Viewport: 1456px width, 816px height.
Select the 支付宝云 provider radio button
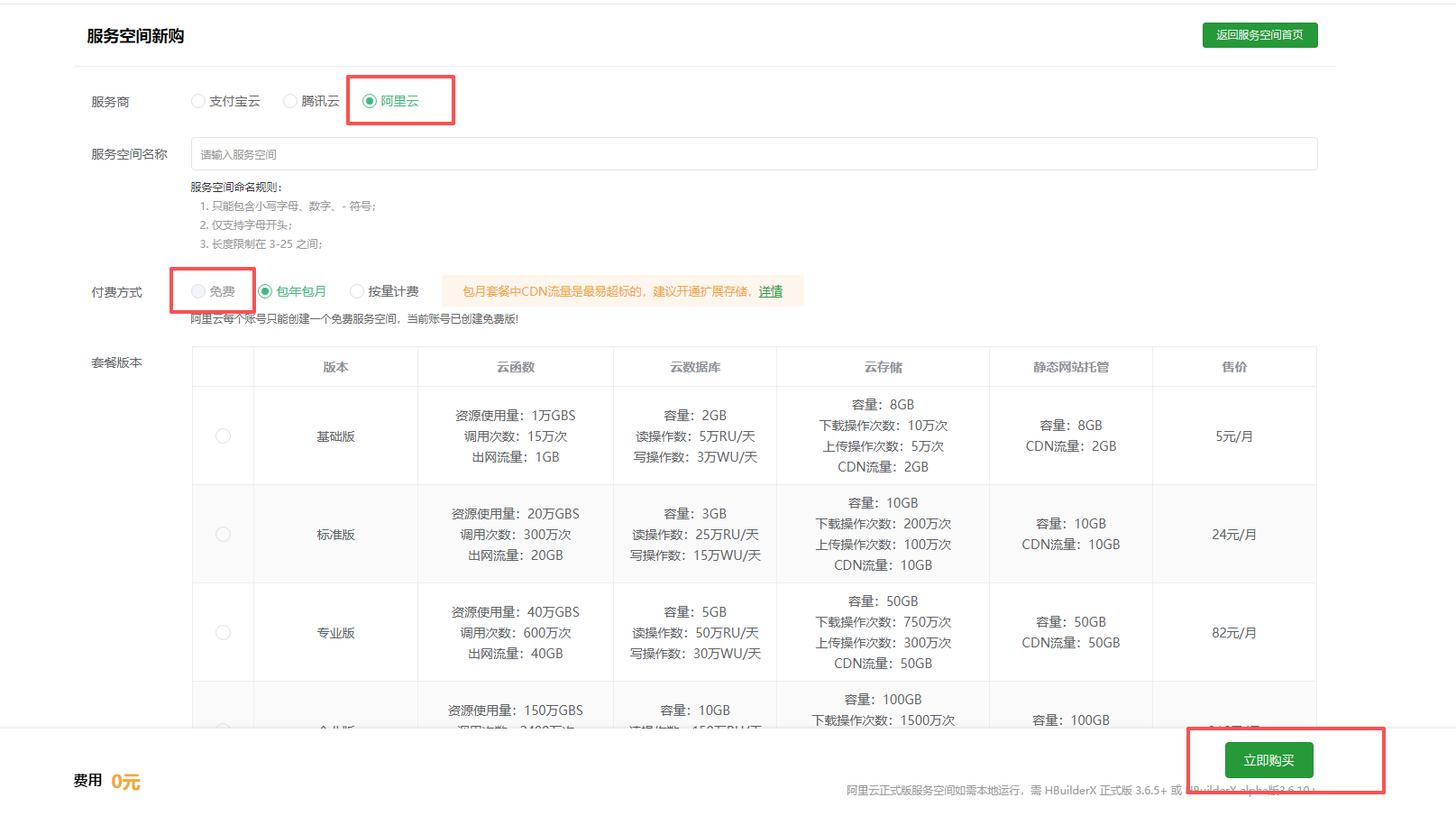(198, 101)
